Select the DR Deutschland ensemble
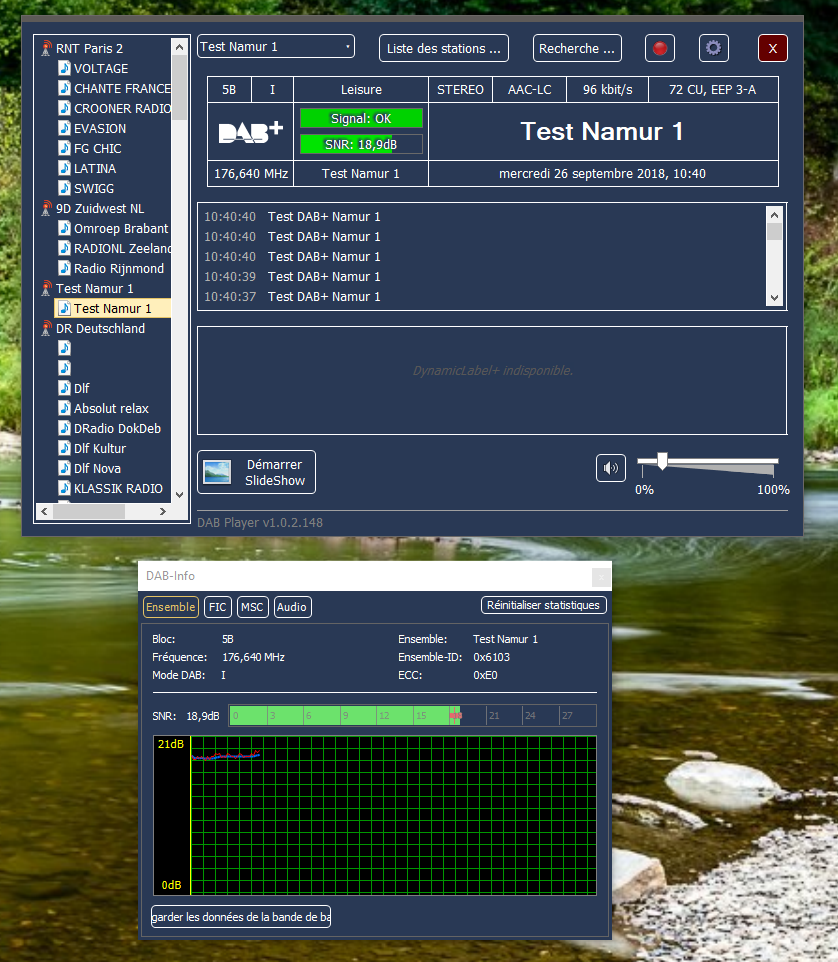 coord(101,328)
